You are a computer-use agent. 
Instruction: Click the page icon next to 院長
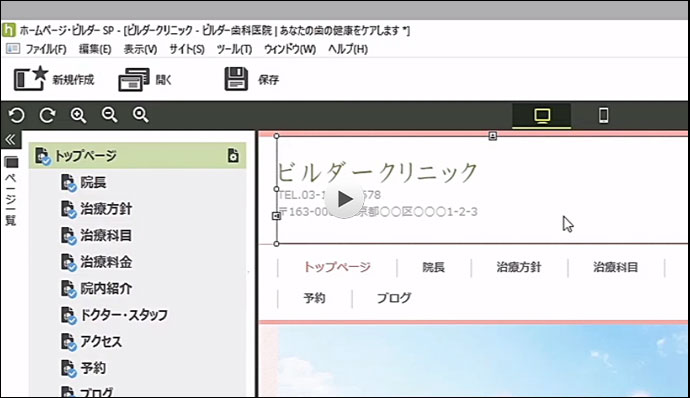(x=68, y=183)
